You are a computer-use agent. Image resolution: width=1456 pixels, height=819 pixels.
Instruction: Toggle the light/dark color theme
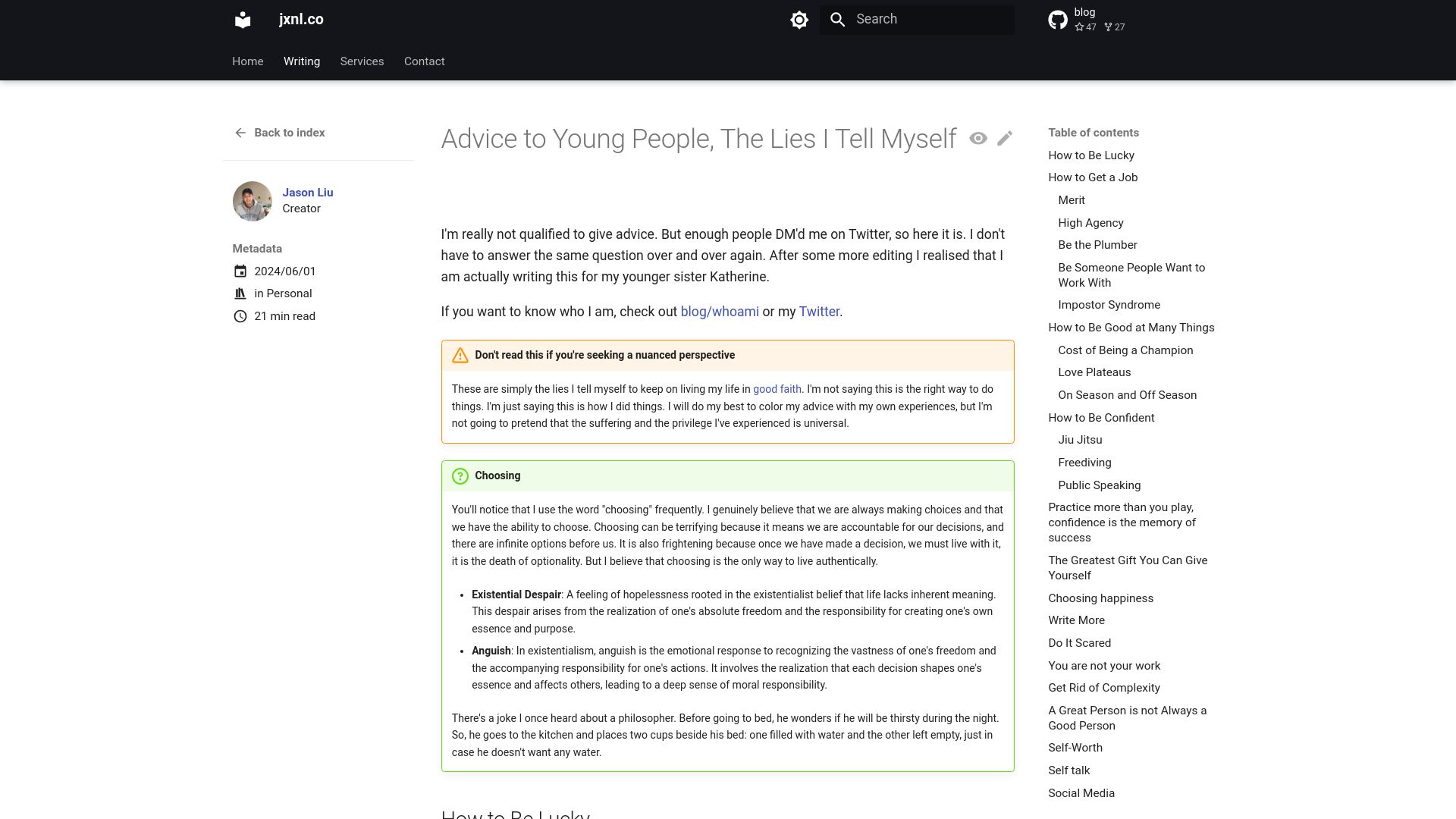tap(799, 20)
